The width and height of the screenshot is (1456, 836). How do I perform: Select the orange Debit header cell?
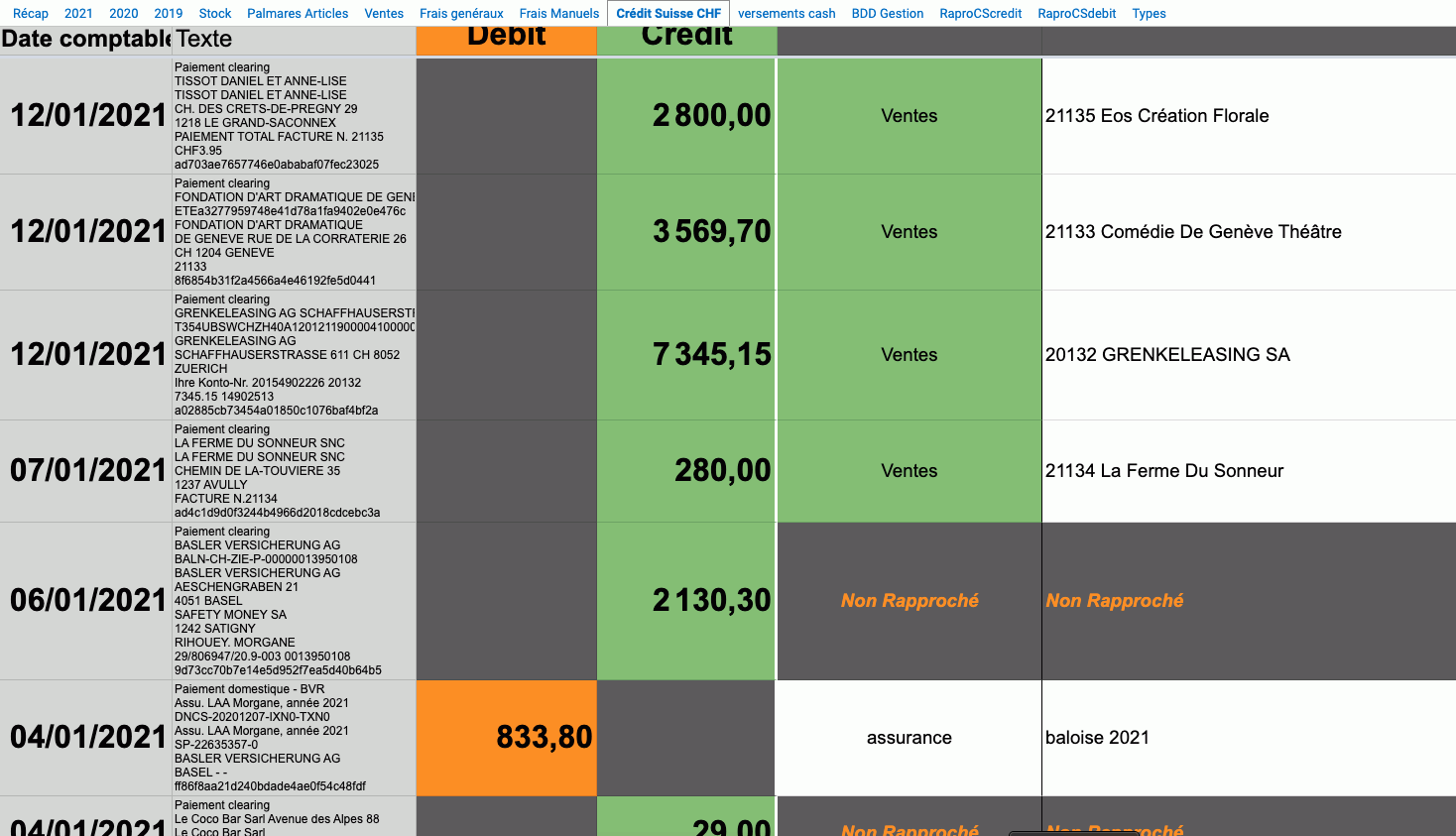[x=507, y=40]
